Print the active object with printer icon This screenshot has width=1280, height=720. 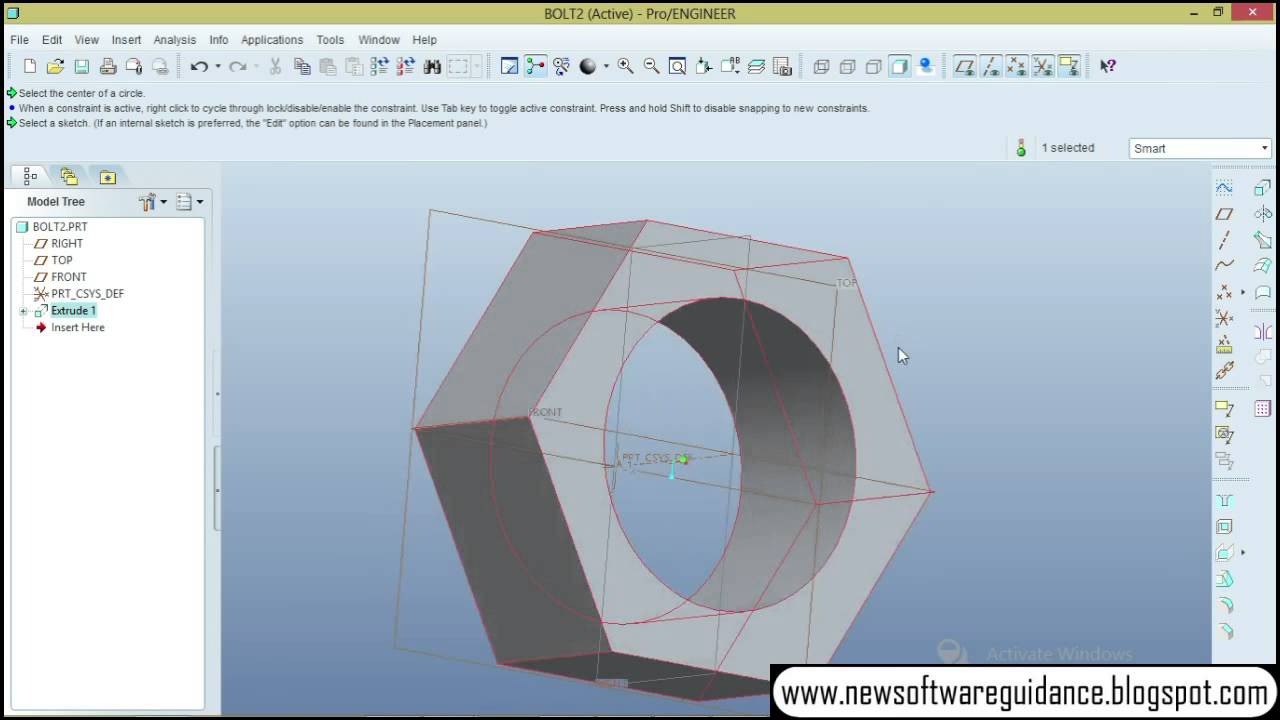pos(108,66)
